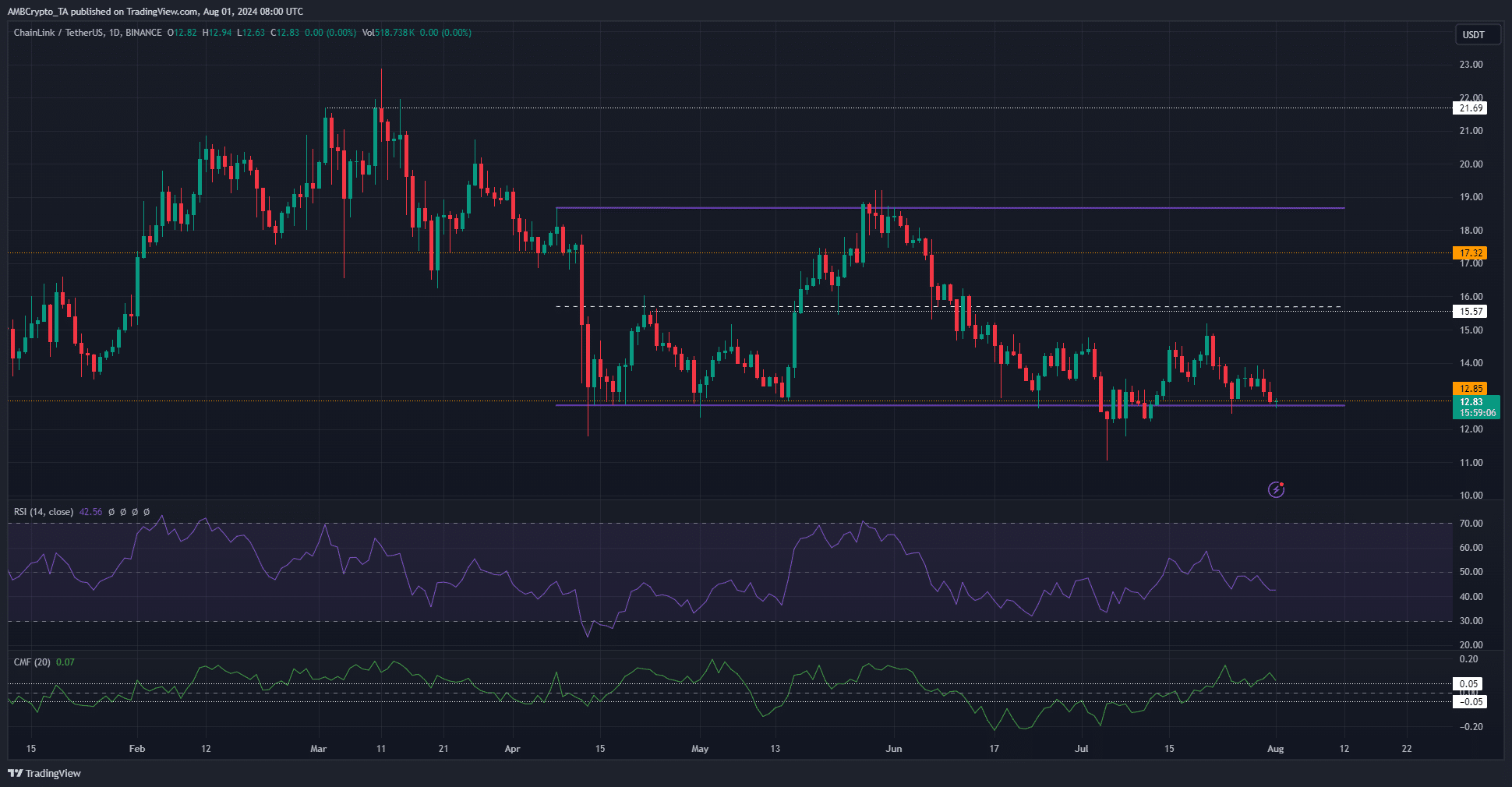
Task: Click the RSI 50.00 axis tick
Action: pyautogui.click(x=1471, y=572)
